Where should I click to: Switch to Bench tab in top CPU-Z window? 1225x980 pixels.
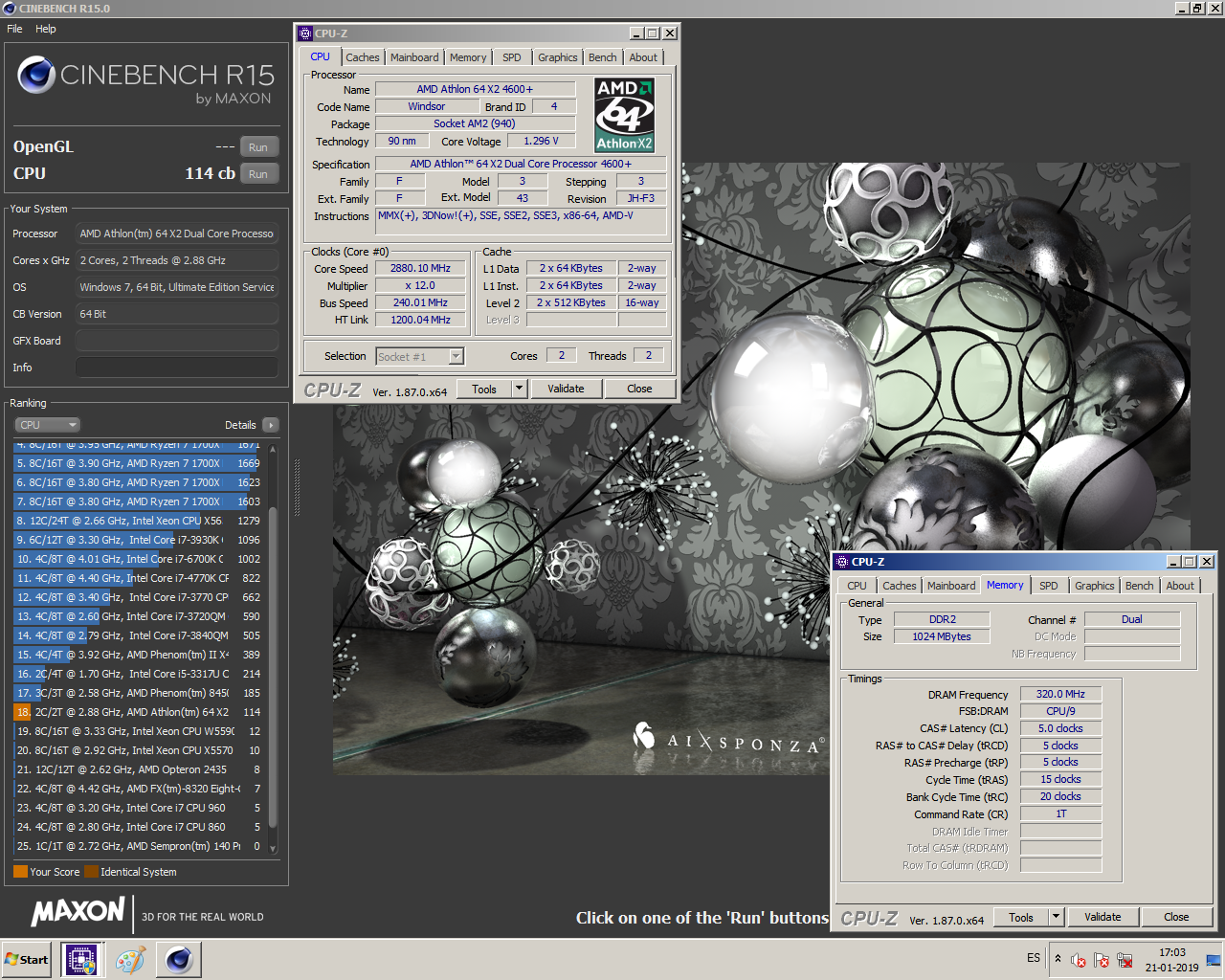603,57
